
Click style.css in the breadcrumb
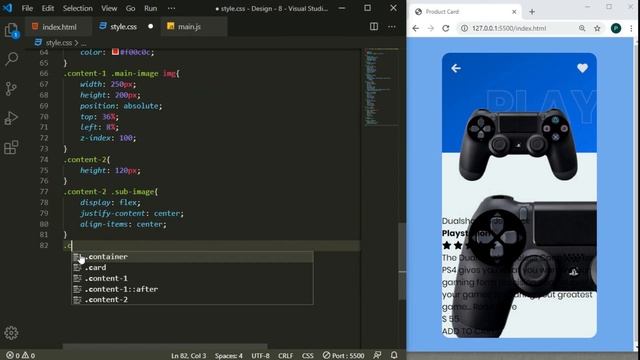pyautogui.click(x=58, y=42)
